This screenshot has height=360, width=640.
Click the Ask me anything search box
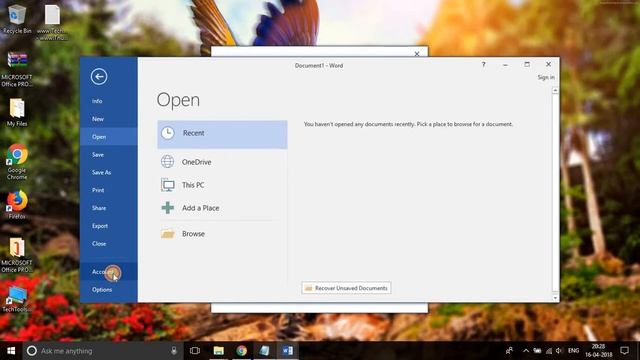click(x=102, y=351)
